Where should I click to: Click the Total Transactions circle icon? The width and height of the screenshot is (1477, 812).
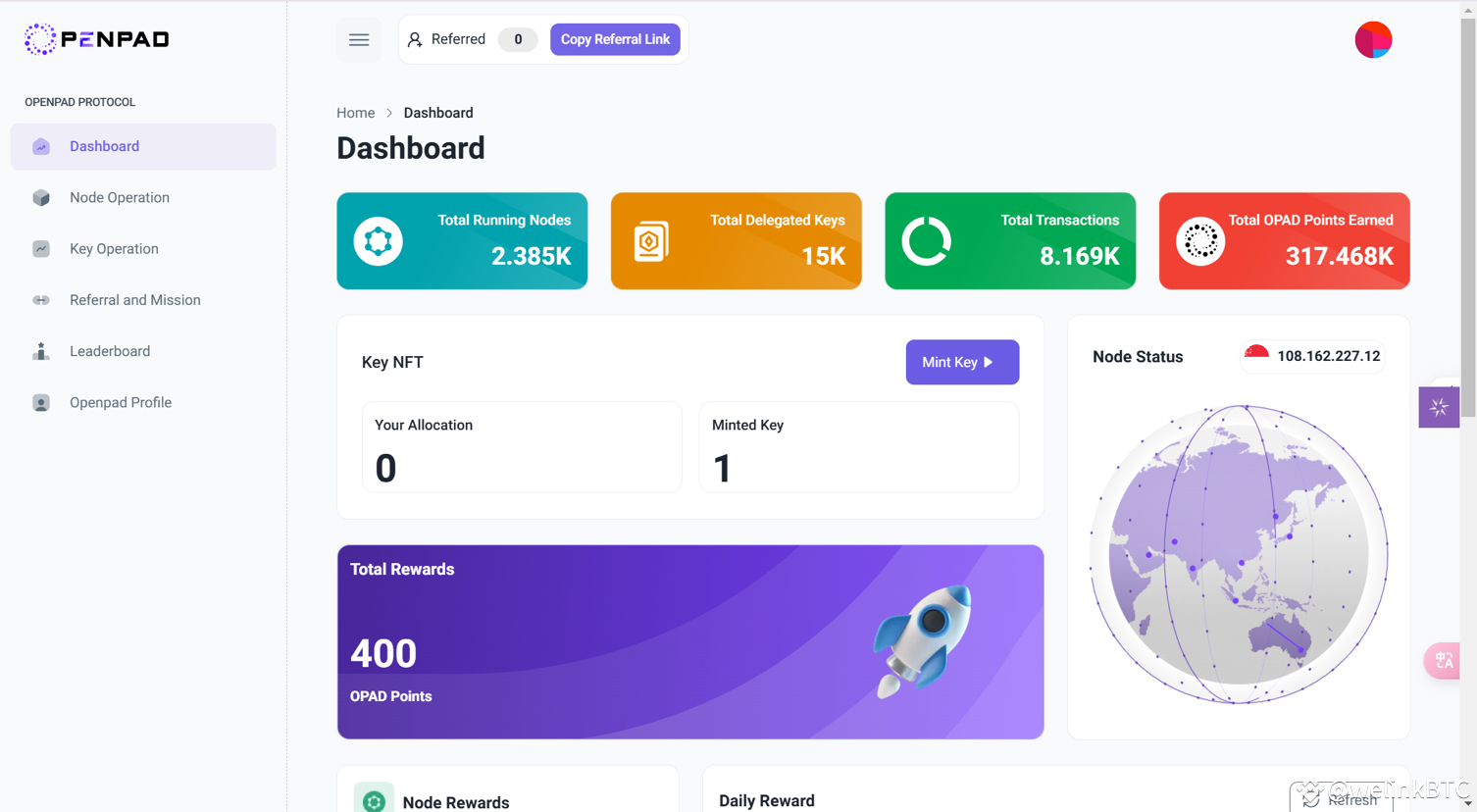pos(925,240)
